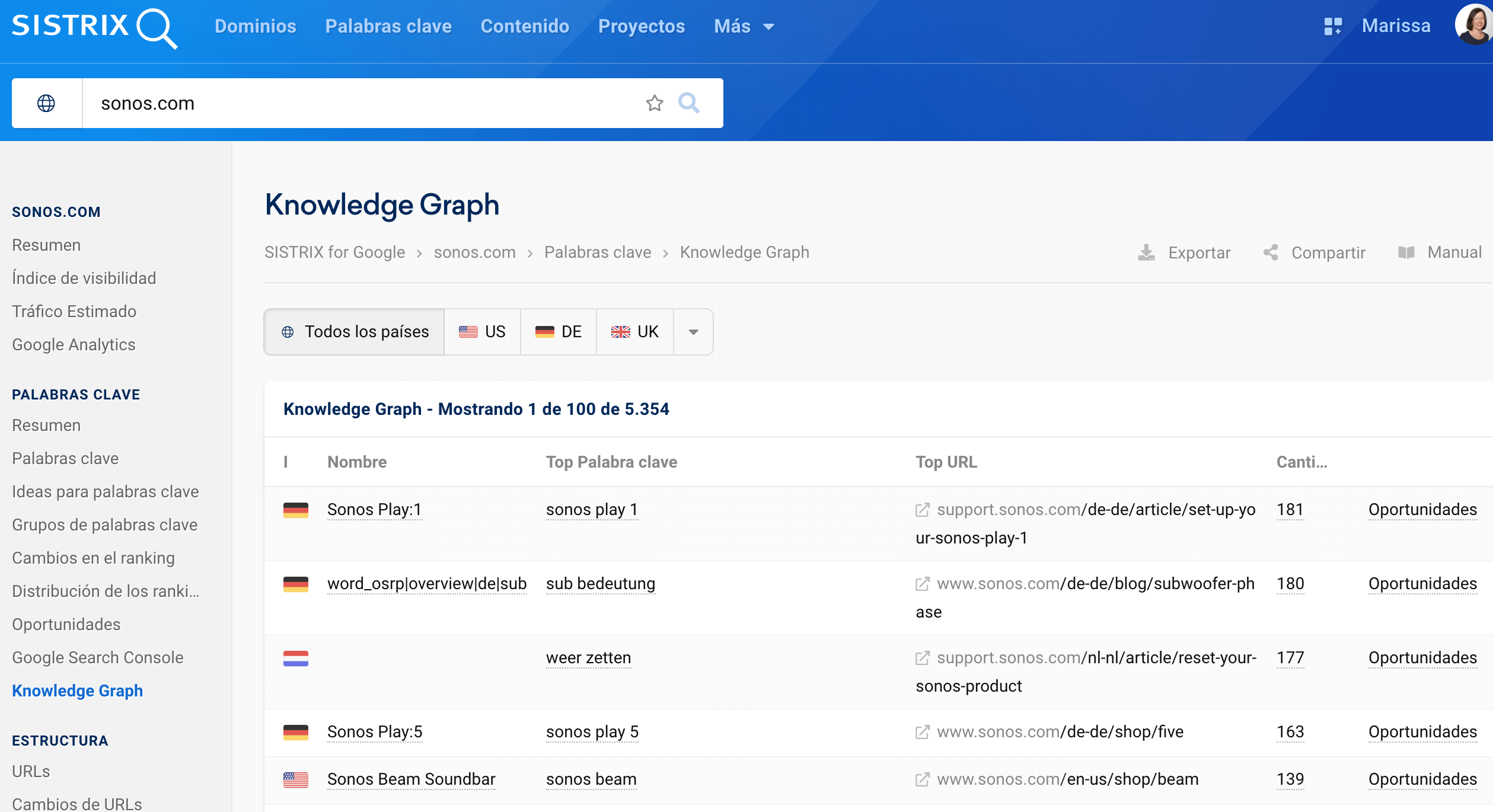Click the globe country selector icon
Viewport: 1493px width, 812px height.
pos(46,103)
